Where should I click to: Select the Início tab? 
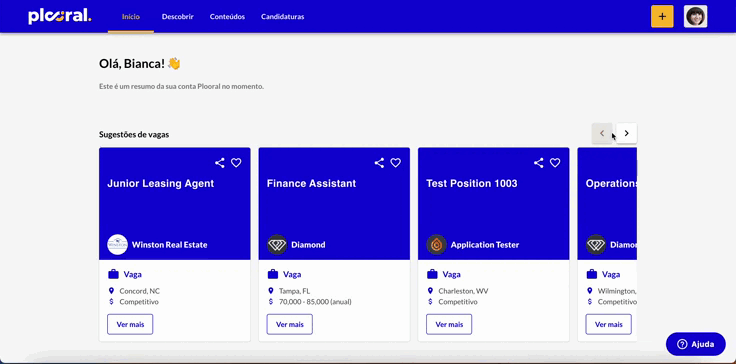click(x=131, y=16)
